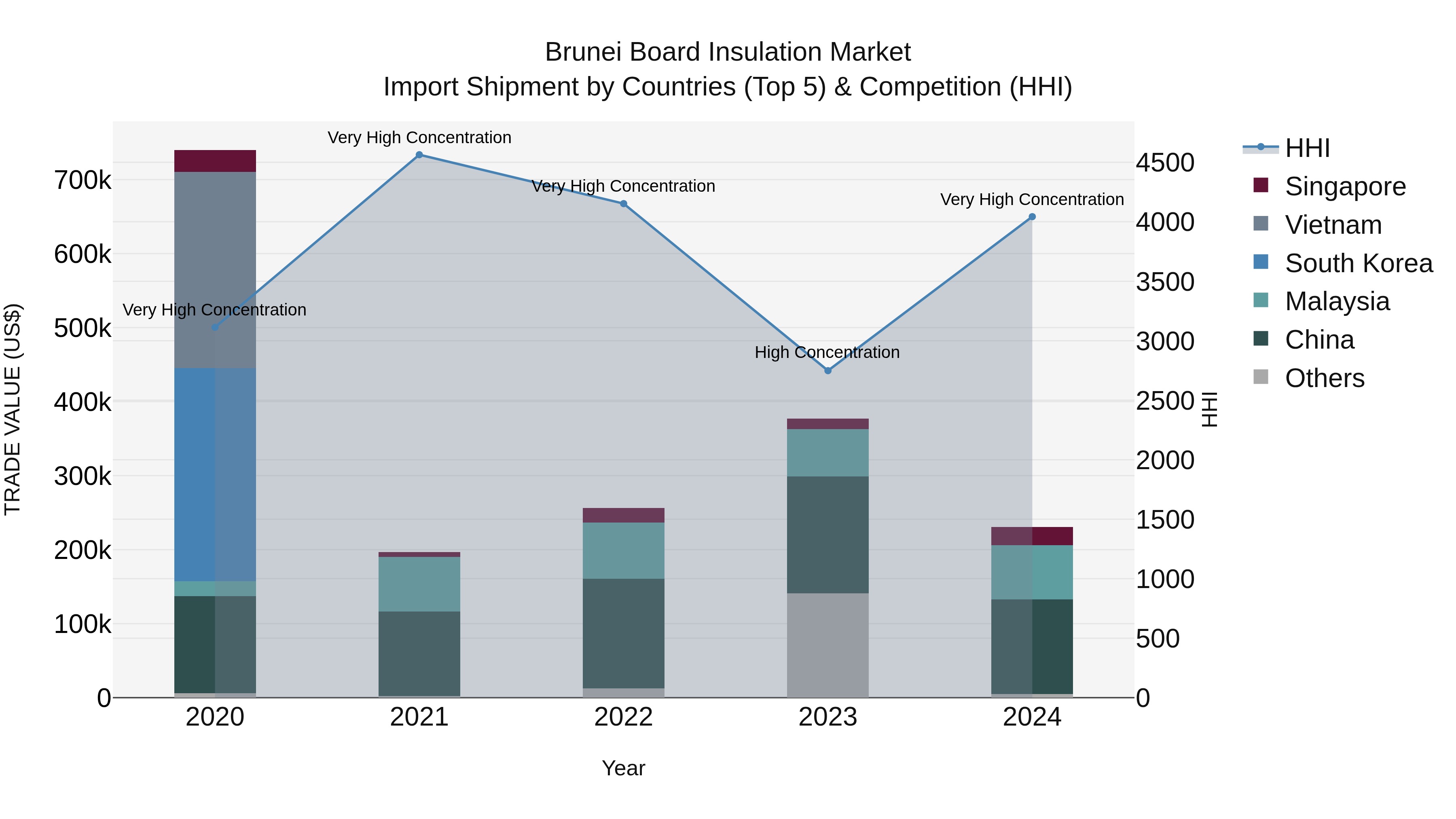Toggle Others series in the legend

(1308, 378)
